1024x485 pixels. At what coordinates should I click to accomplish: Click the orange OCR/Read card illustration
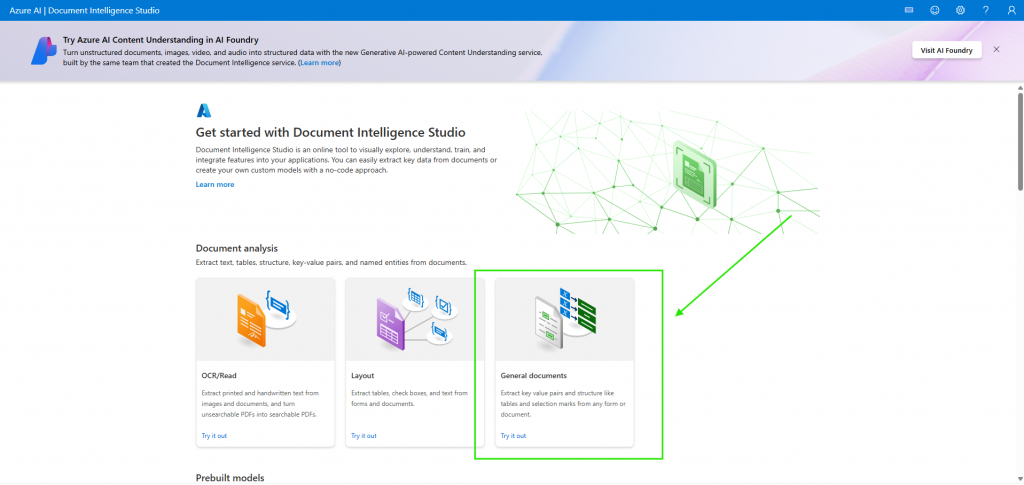click(x=265, y=318)
